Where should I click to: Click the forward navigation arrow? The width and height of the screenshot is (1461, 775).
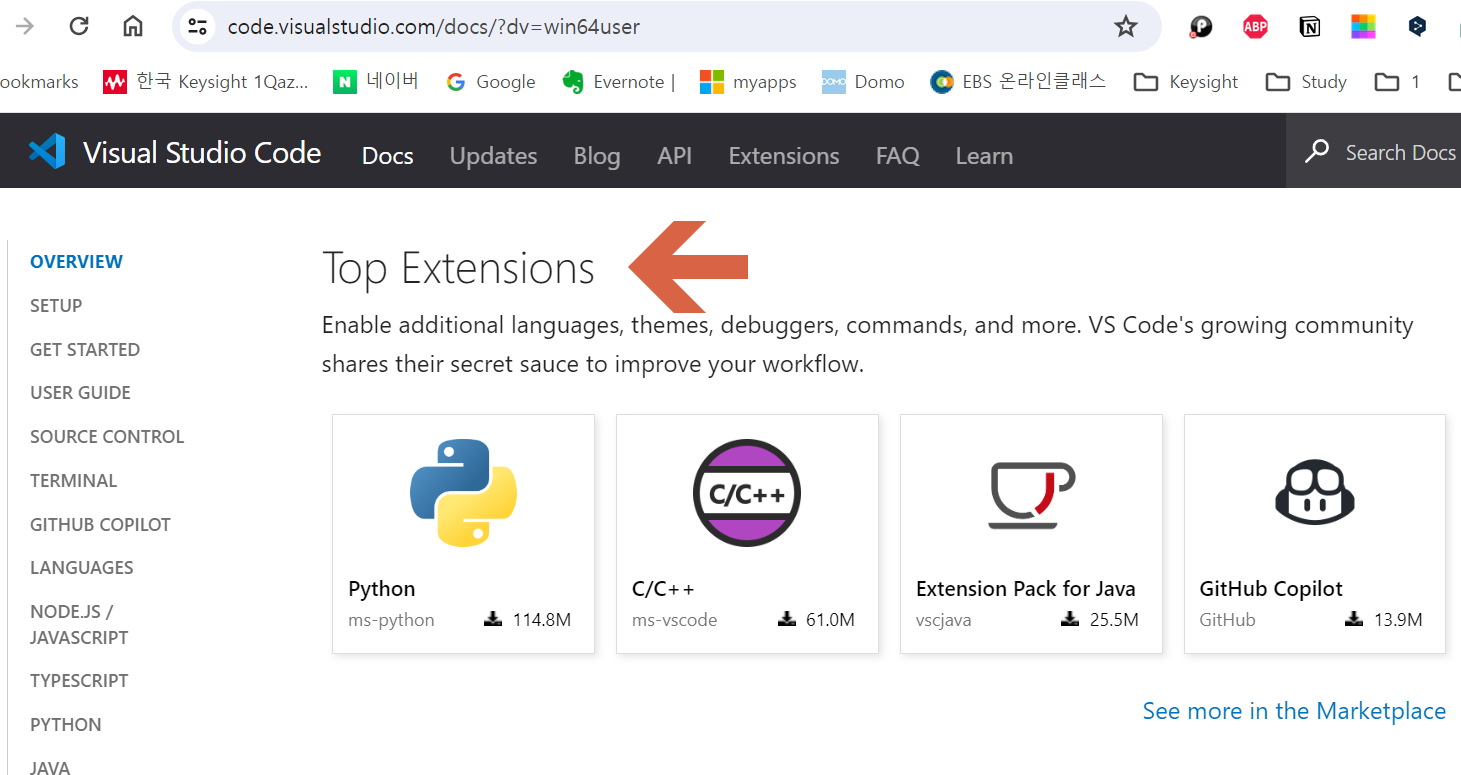pyautogui.click(x=24, y=27)
